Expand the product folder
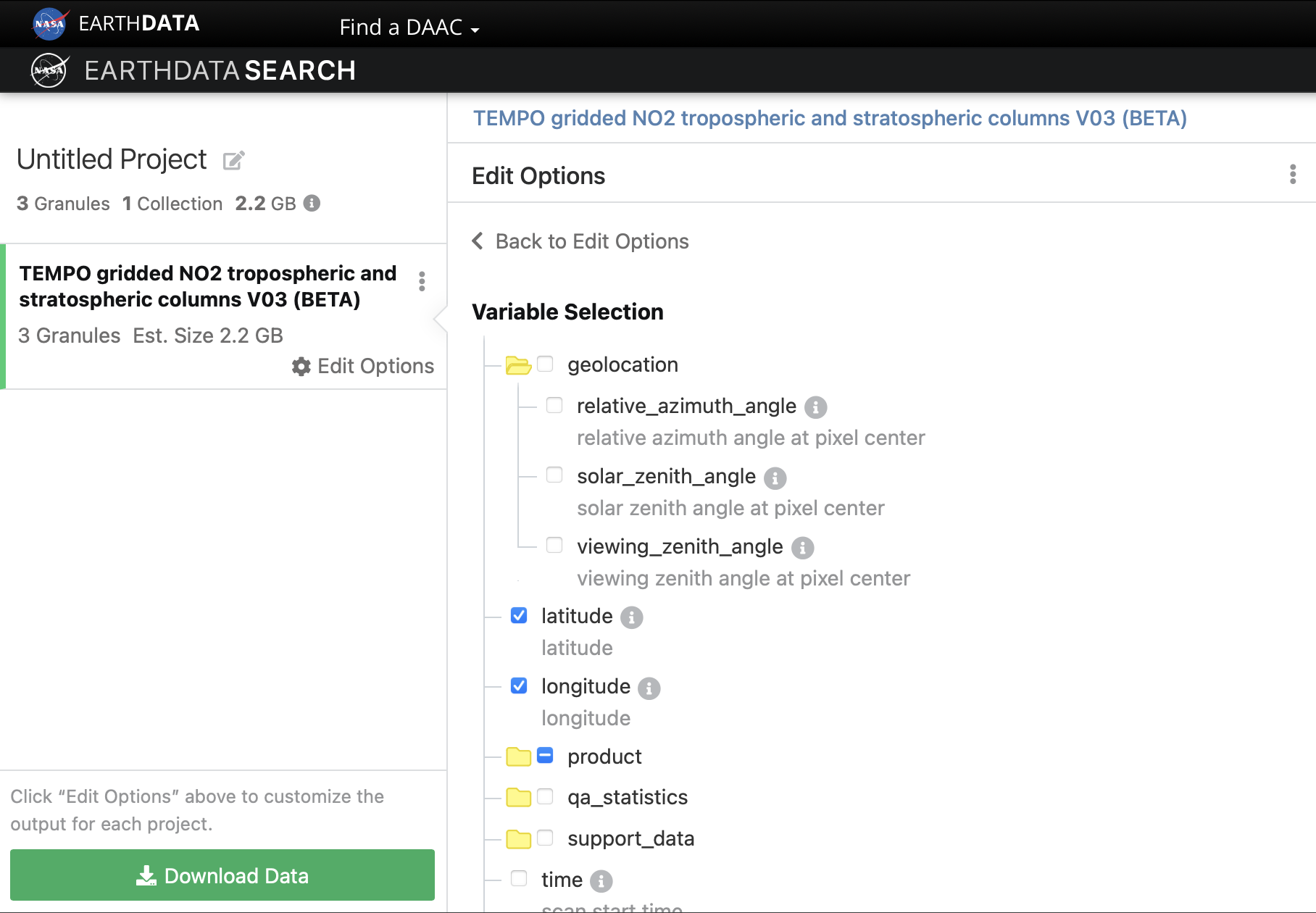 click(518, 757)
